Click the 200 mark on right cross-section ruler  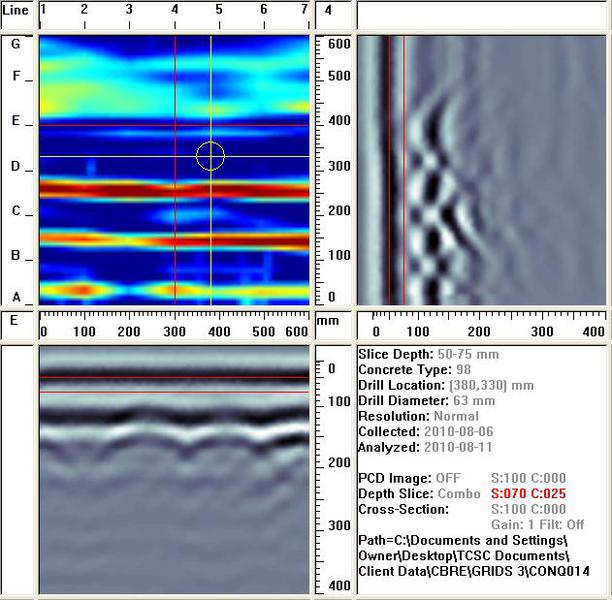point(479,332)
